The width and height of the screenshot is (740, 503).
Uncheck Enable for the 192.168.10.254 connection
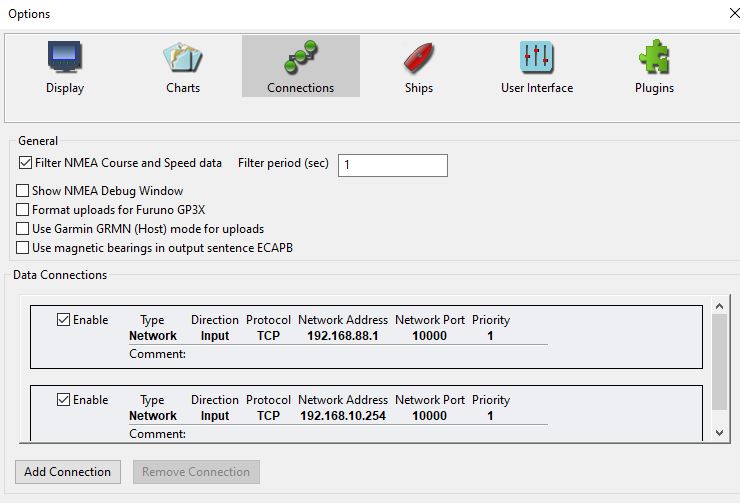[64, 400]
